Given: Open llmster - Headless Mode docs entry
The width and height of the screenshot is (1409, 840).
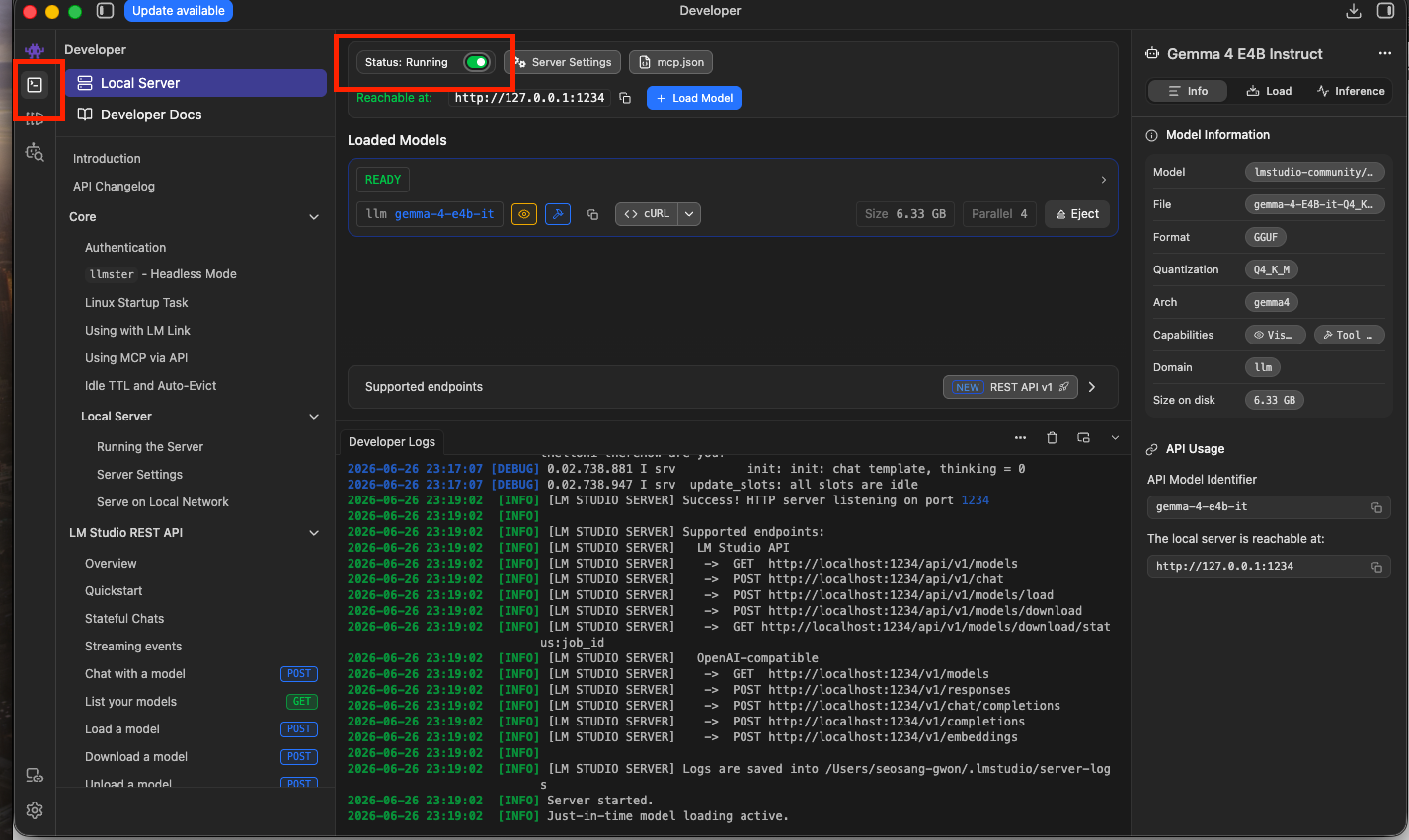Looking at the screenshot, I should click(x=161, y=274).
